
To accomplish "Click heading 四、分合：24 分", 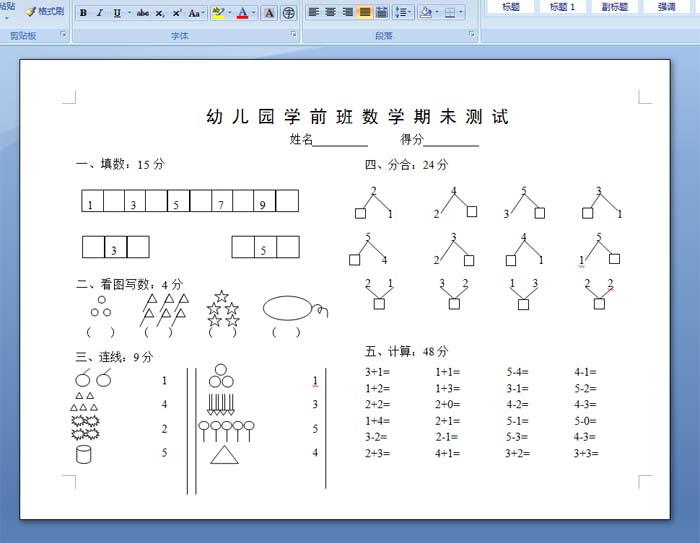I will 406,165.
